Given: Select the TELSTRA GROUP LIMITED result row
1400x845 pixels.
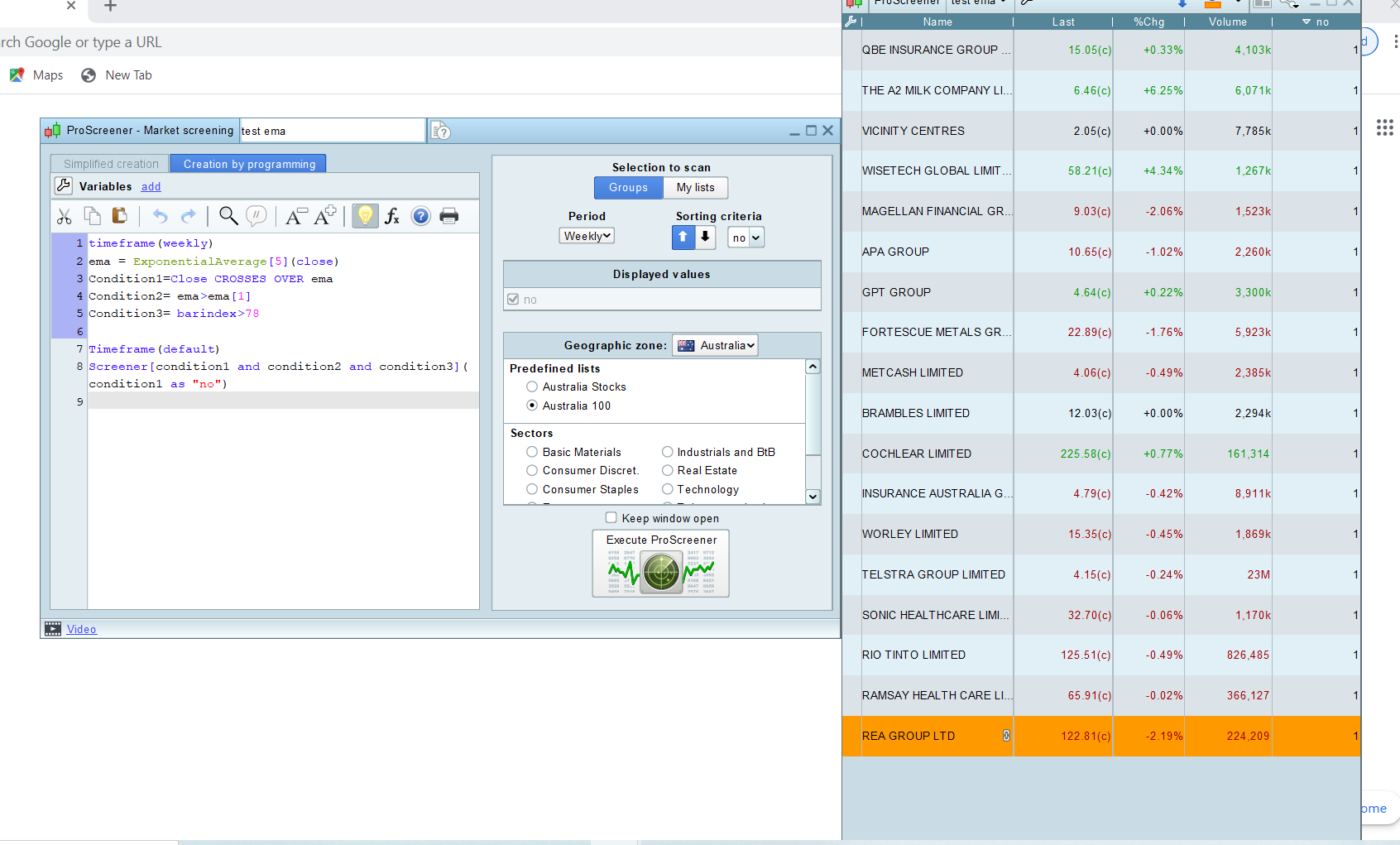Looking at the screenshot, I should 1101,574.
